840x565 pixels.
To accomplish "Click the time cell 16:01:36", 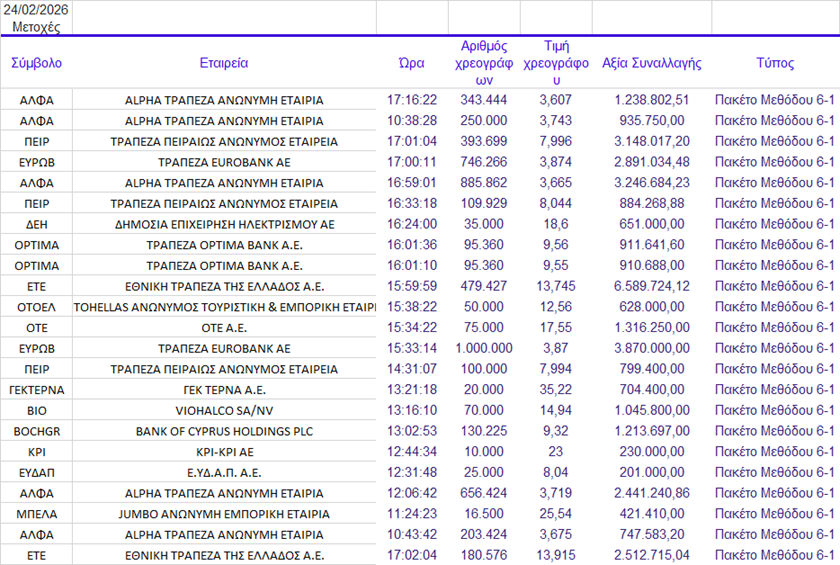I will (x=412, y=245).
